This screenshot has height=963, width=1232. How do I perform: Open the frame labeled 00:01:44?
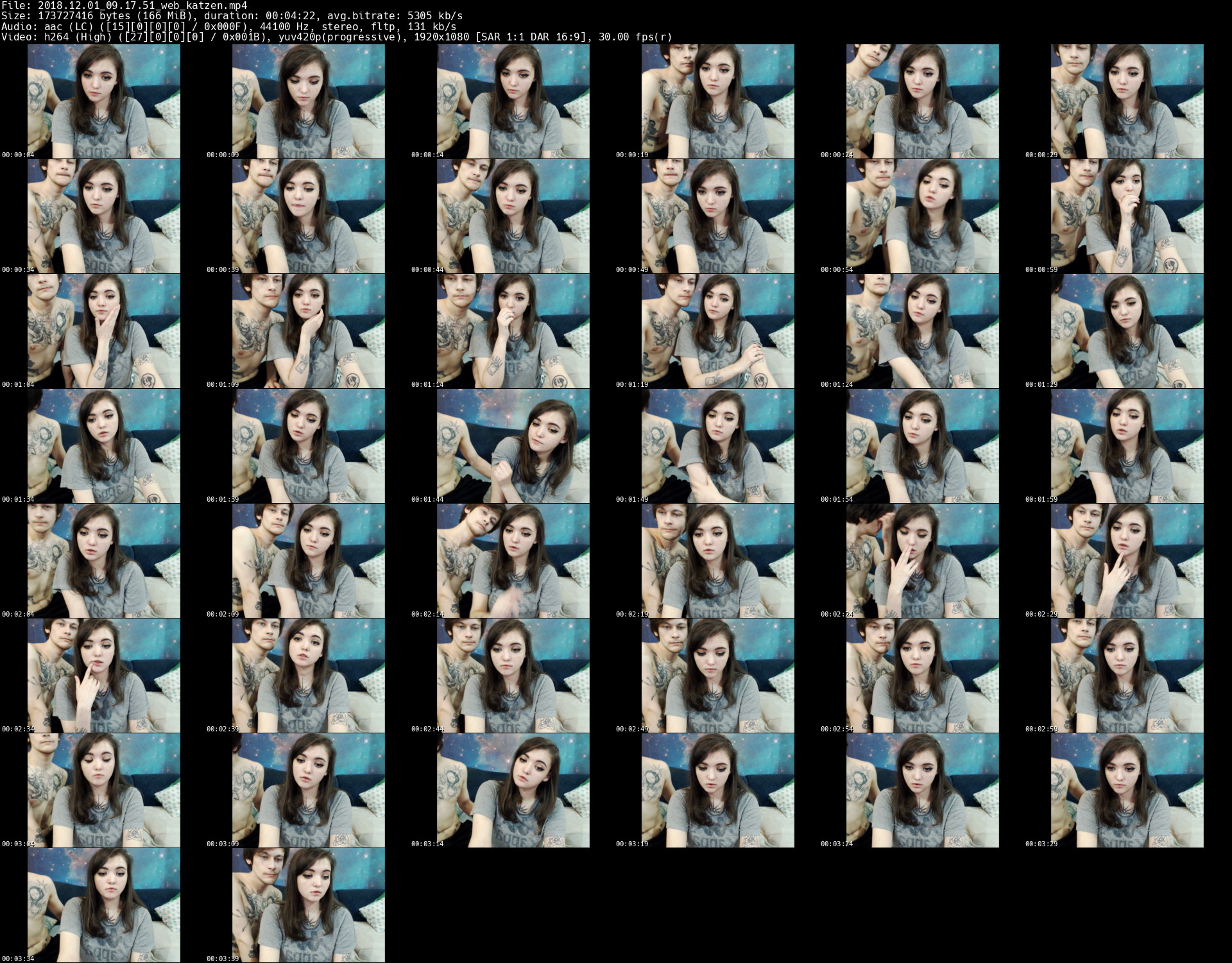click(x=513, y=446)
